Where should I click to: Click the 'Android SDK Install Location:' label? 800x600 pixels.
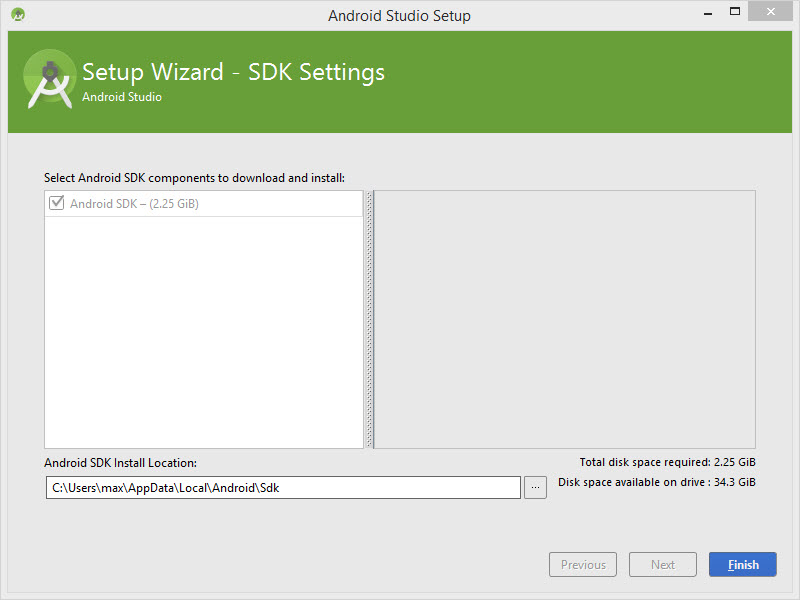120,463
